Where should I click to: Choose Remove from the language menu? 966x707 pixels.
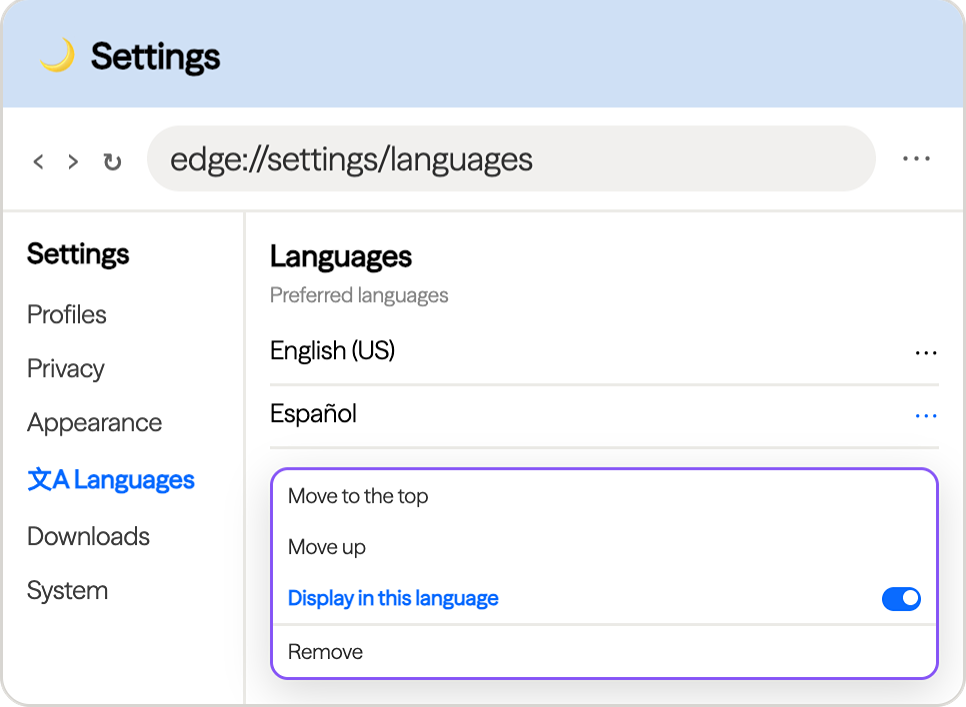604,652
